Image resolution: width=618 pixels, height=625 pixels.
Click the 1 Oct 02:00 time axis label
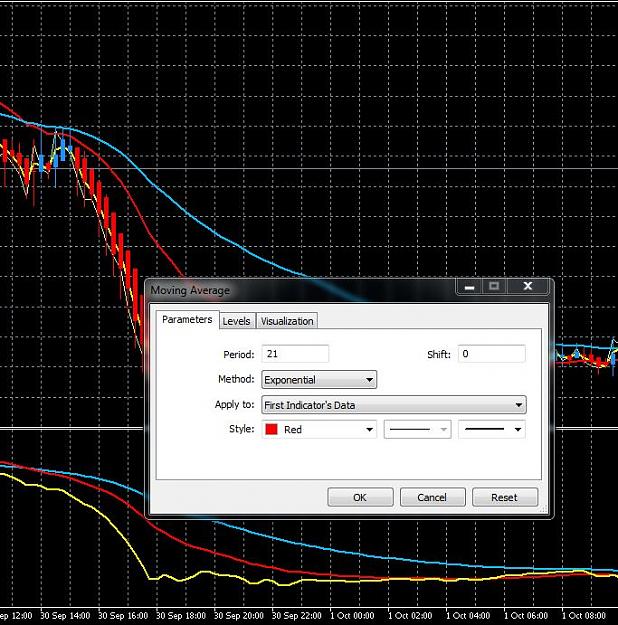coord(410,616)
